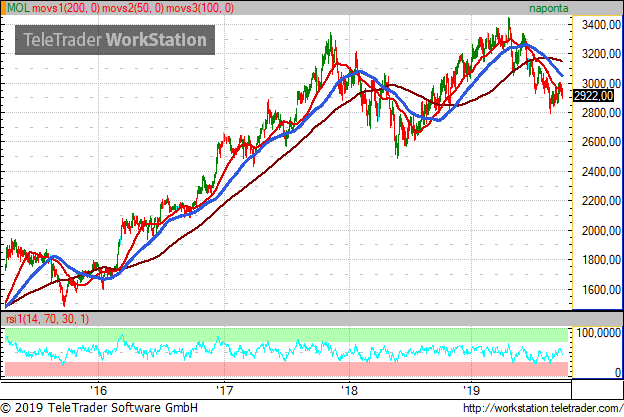Click the green overbought RSI zone
Image resolution: width=624 pixels, height=417 pixels.
point(287,335)
